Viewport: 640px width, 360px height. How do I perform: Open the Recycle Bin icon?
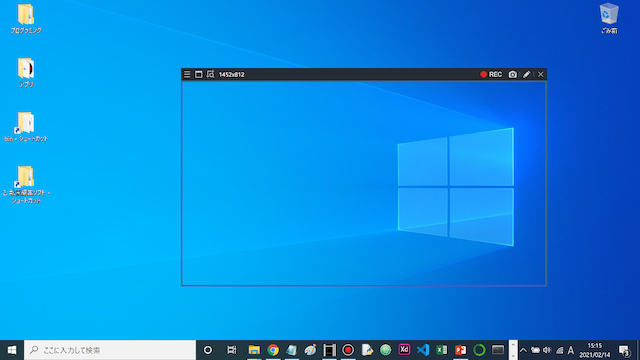point(609,18)
